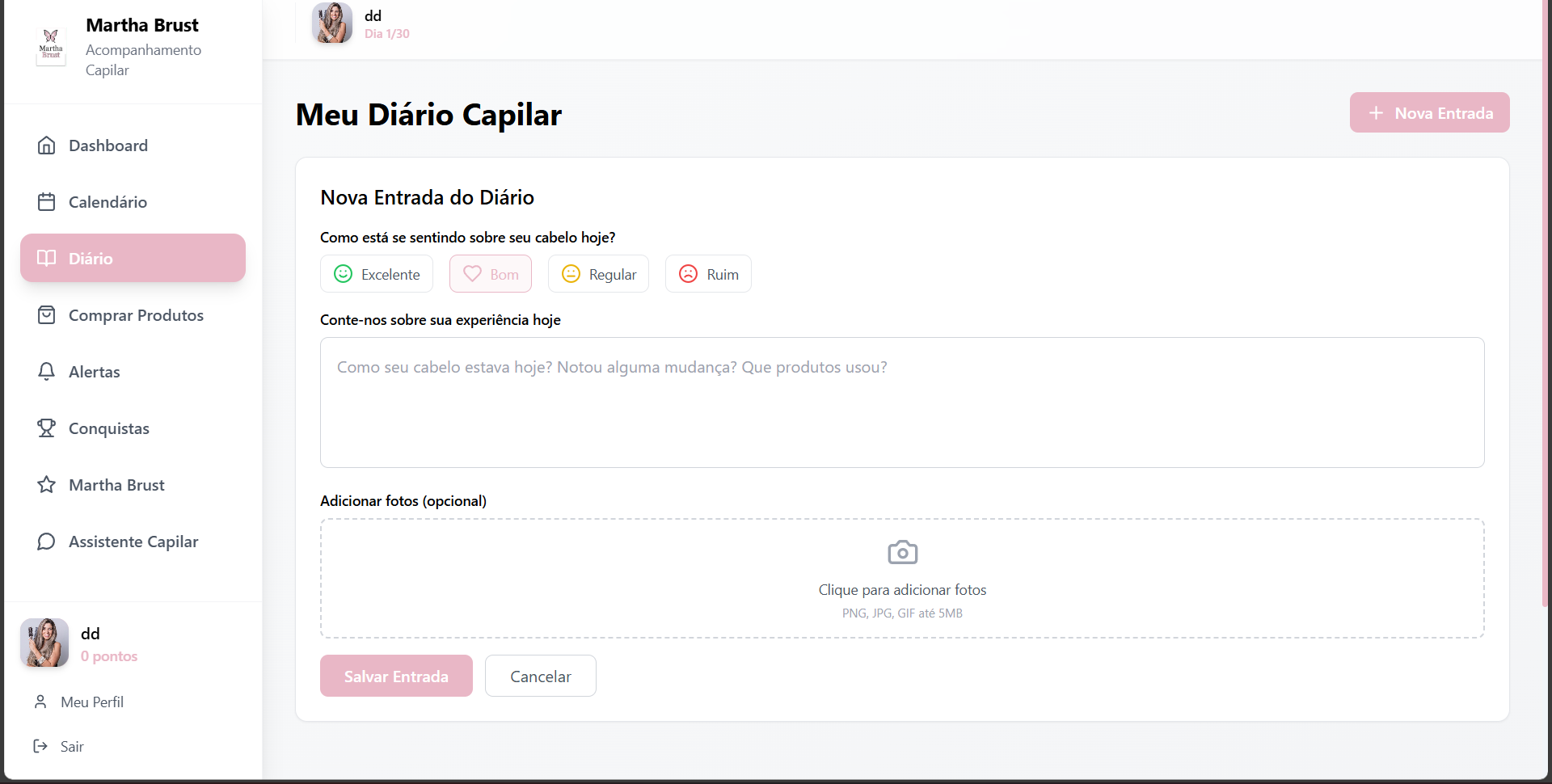Viewport: 1552px width, 784px height.
Task: Click the shopping bag icon
Action: (47, 315)
